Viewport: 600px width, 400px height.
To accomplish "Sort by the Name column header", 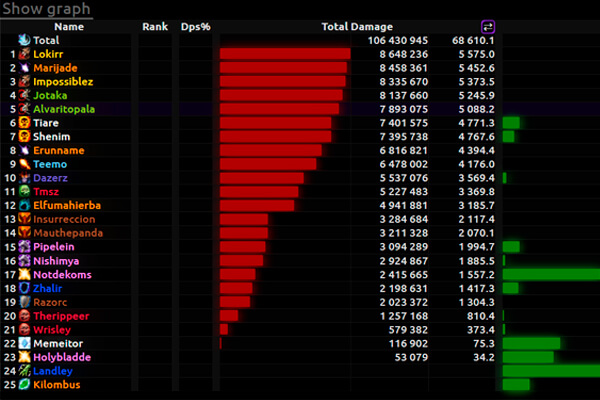I will coord(69,27).
